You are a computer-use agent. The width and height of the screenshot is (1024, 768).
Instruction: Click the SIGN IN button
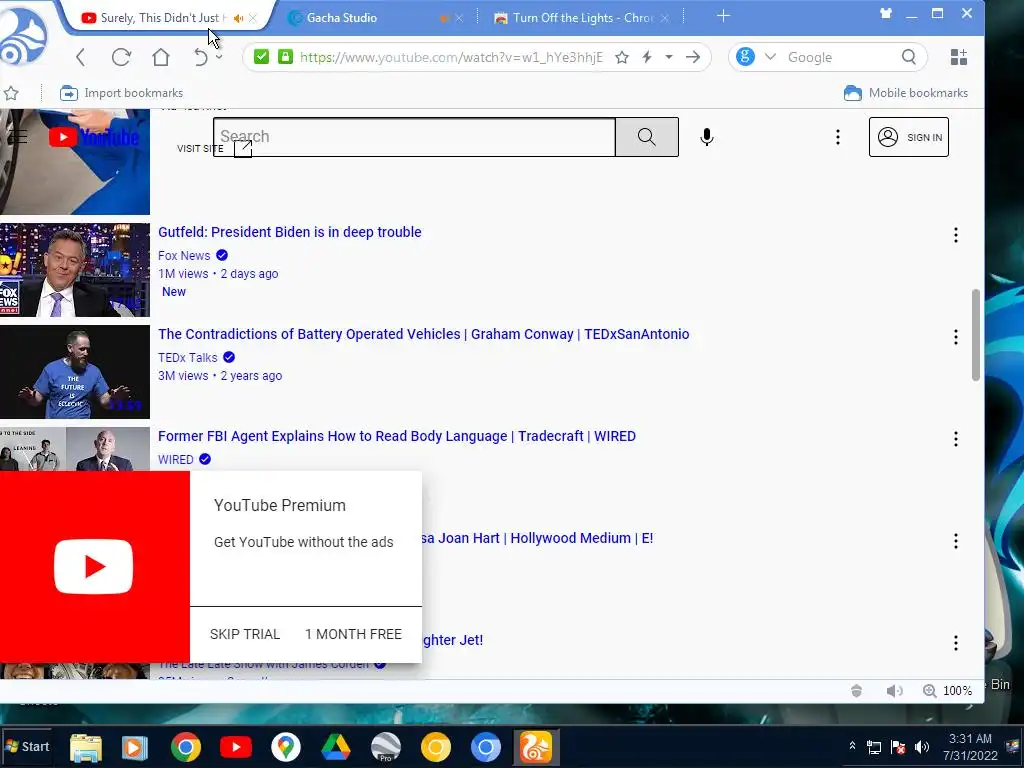pyautogui.click(x=908, y=137)
